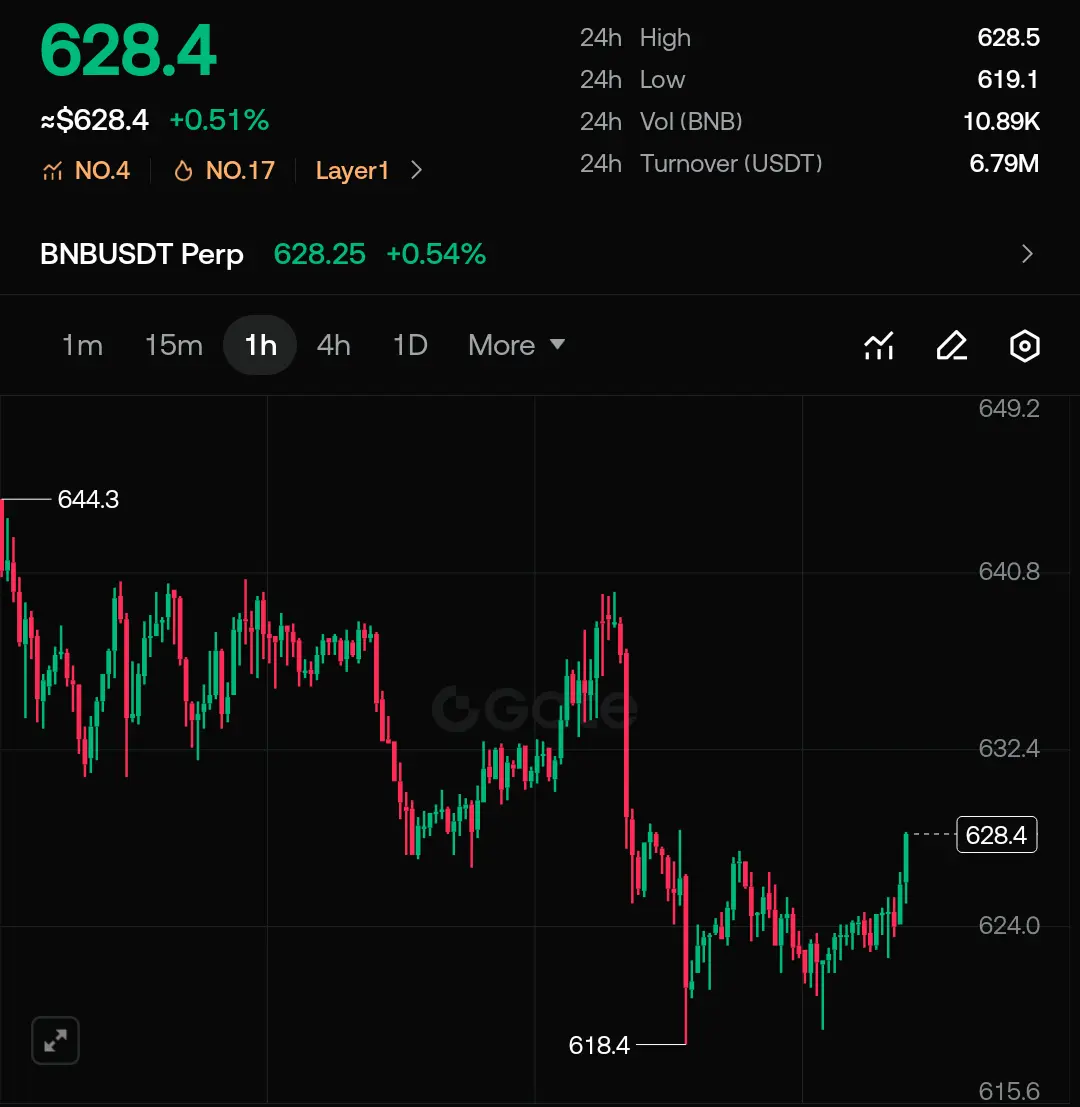Click the ≈$628.4 fiat price
The width and height of the screenshot is (1080, 1107).
coord(95,120)
